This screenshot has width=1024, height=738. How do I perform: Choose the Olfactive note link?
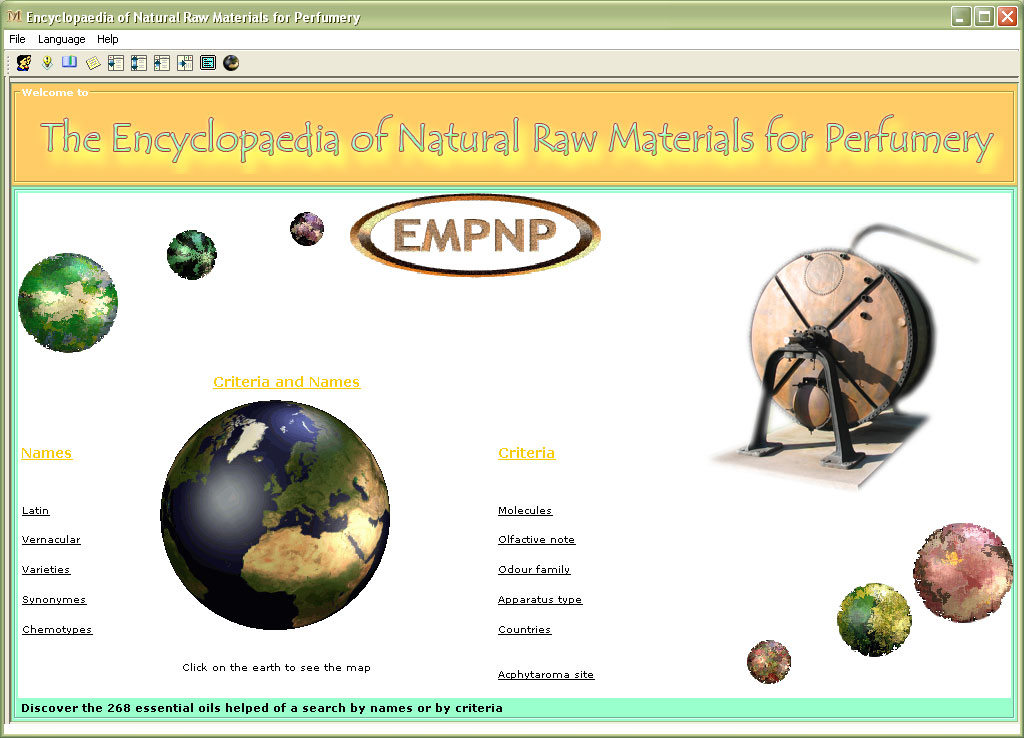536,539
